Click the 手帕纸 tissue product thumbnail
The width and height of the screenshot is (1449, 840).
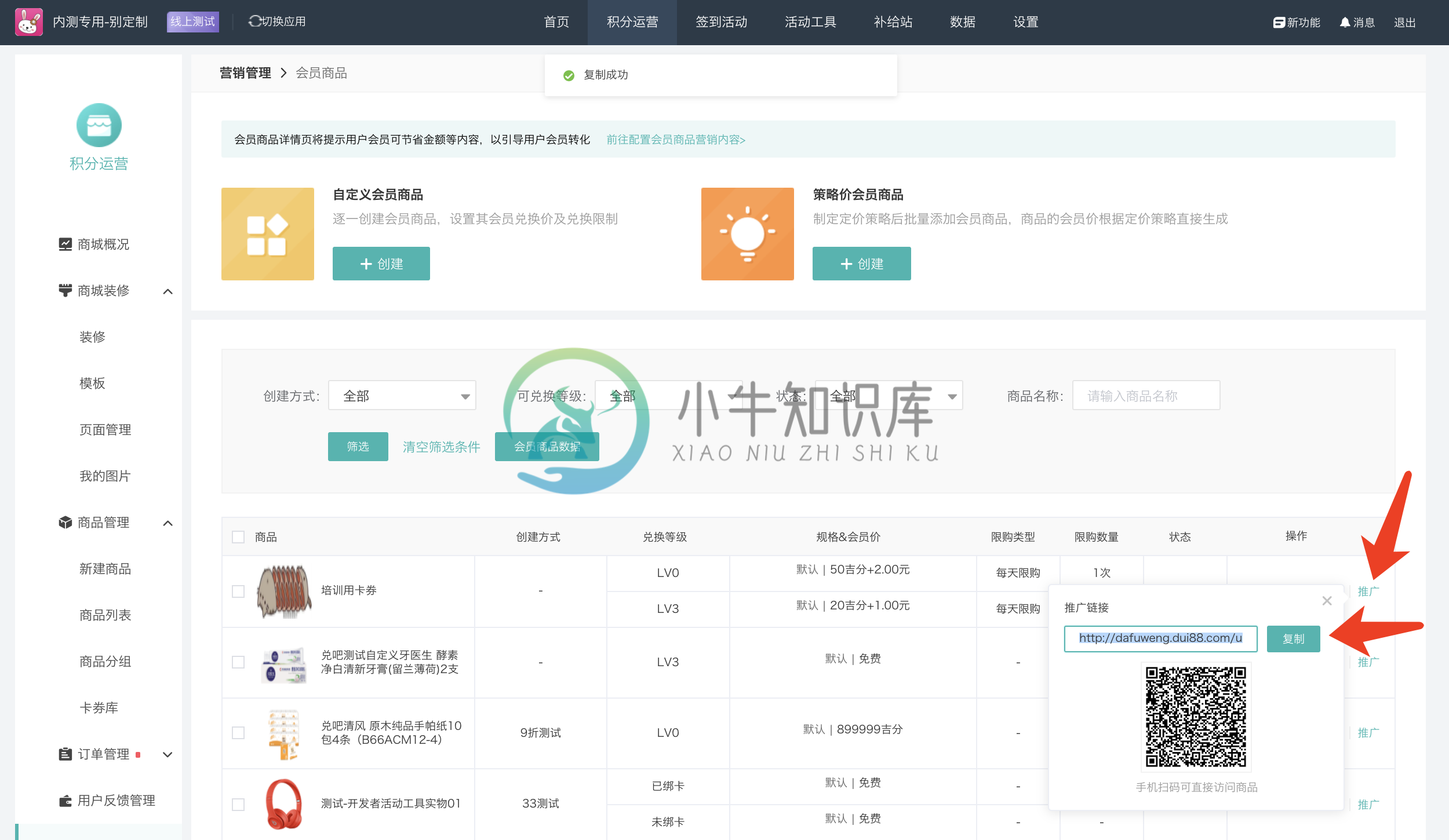pyautogui.click(x=284, y=733)
